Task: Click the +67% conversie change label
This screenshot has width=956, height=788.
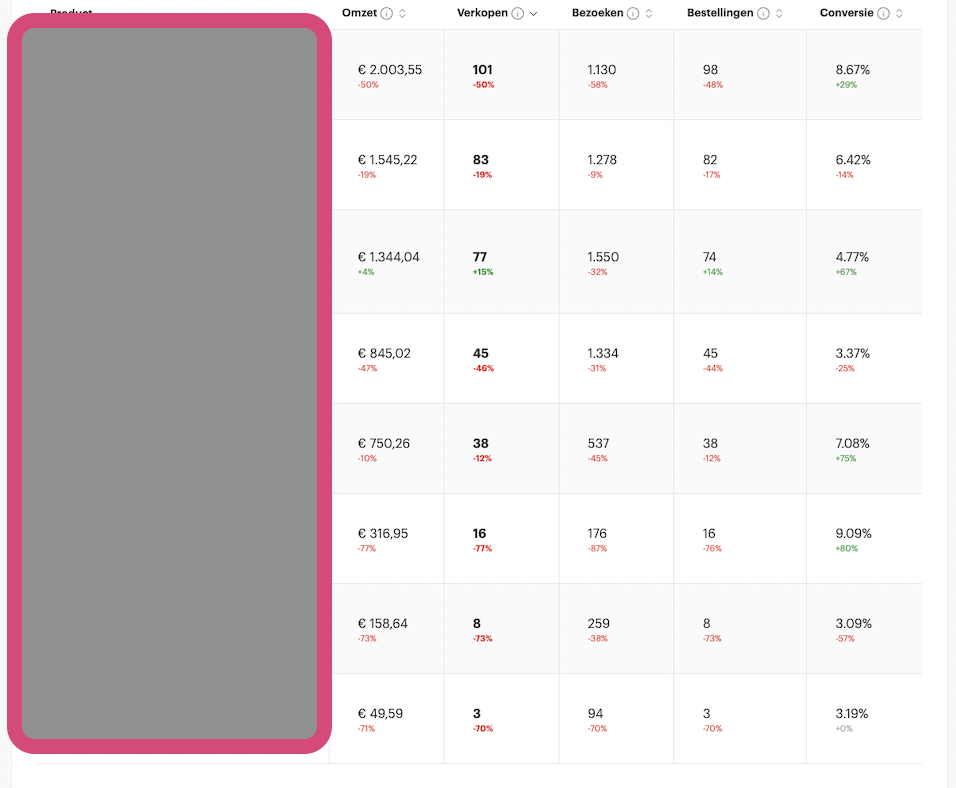Action: pos(846,272)
